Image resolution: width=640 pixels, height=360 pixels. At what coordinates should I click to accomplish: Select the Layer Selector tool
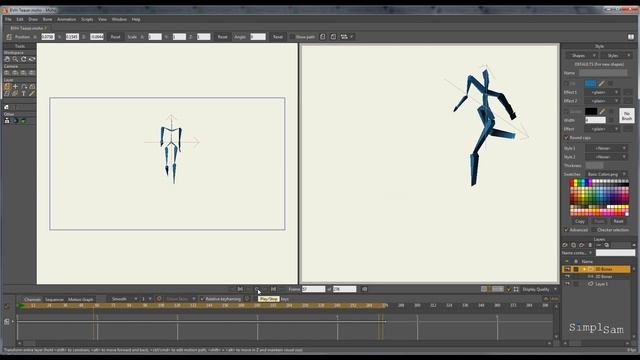click(16, 93)
